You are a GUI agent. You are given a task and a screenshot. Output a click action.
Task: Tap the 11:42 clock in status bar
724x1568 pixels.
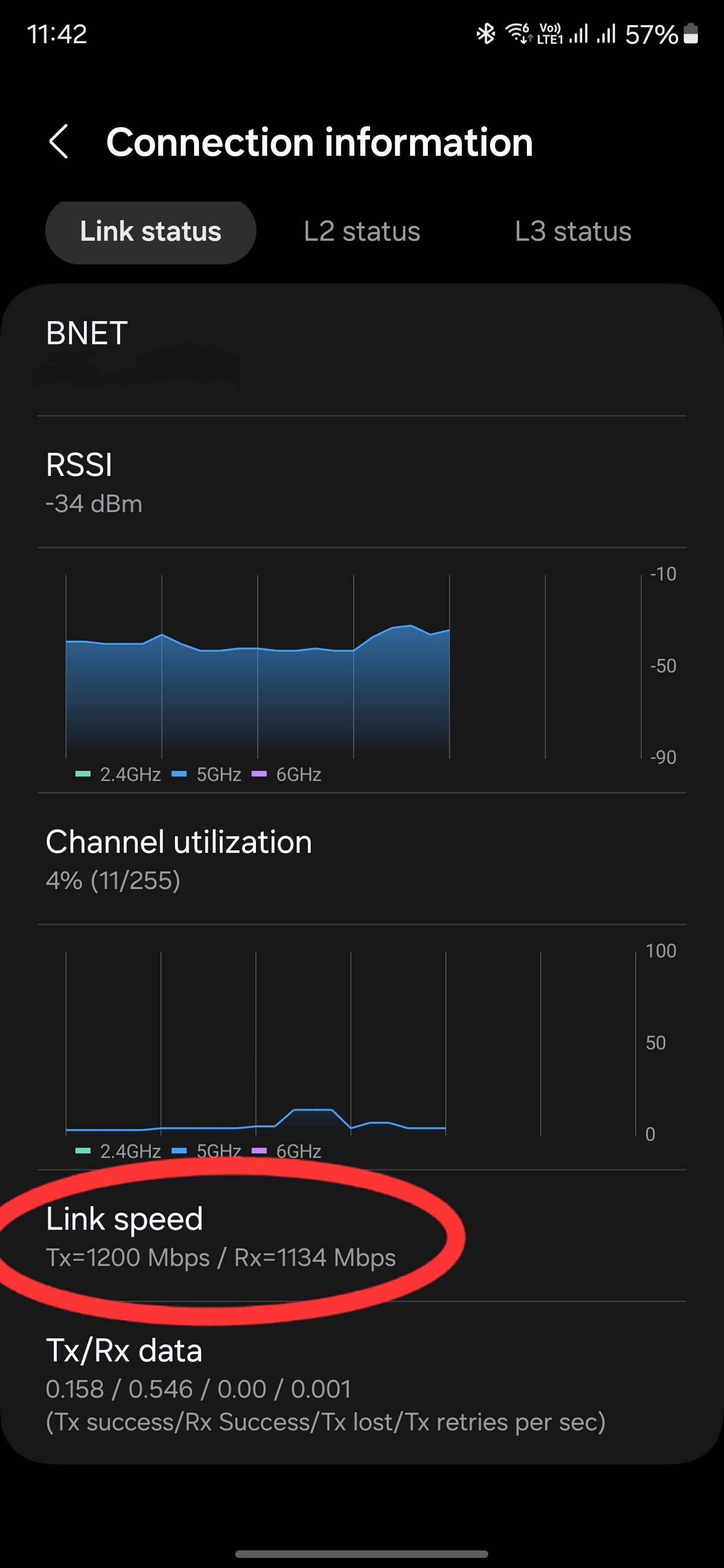click(57, 34)
